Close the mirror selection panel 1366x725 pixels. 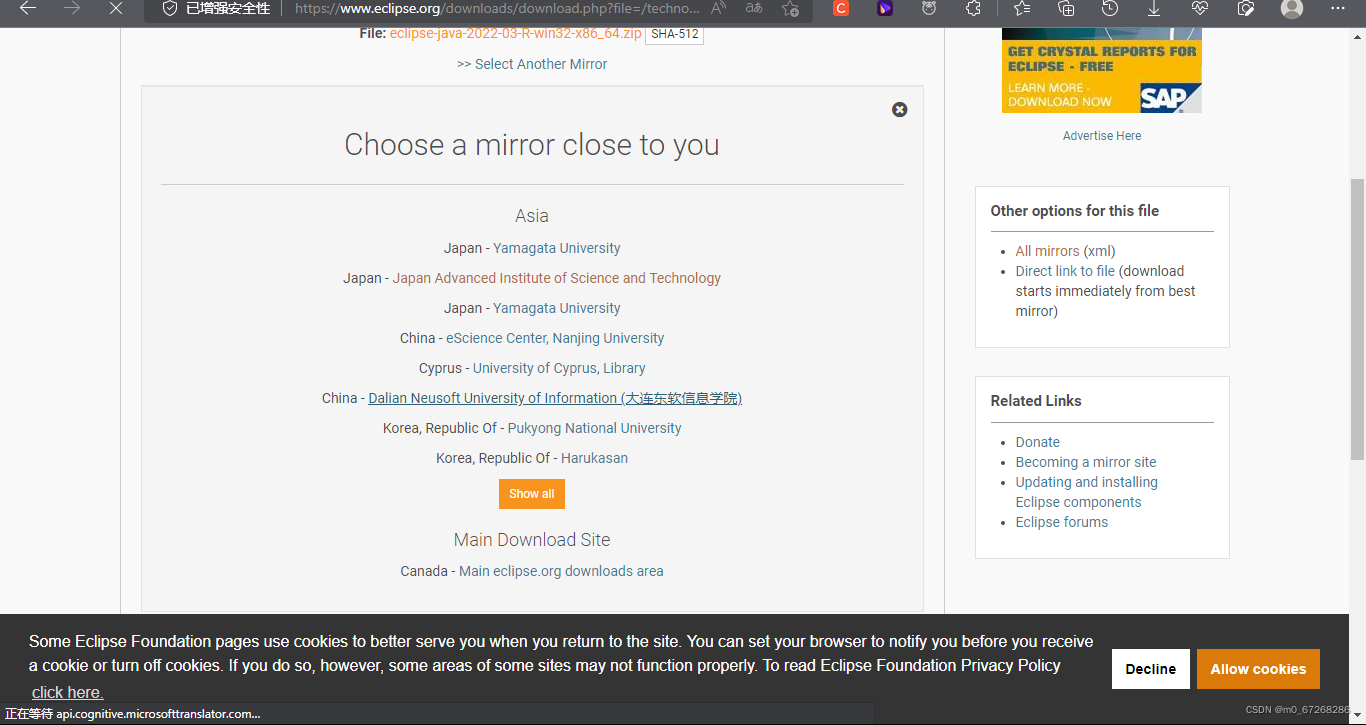[899, 109]
